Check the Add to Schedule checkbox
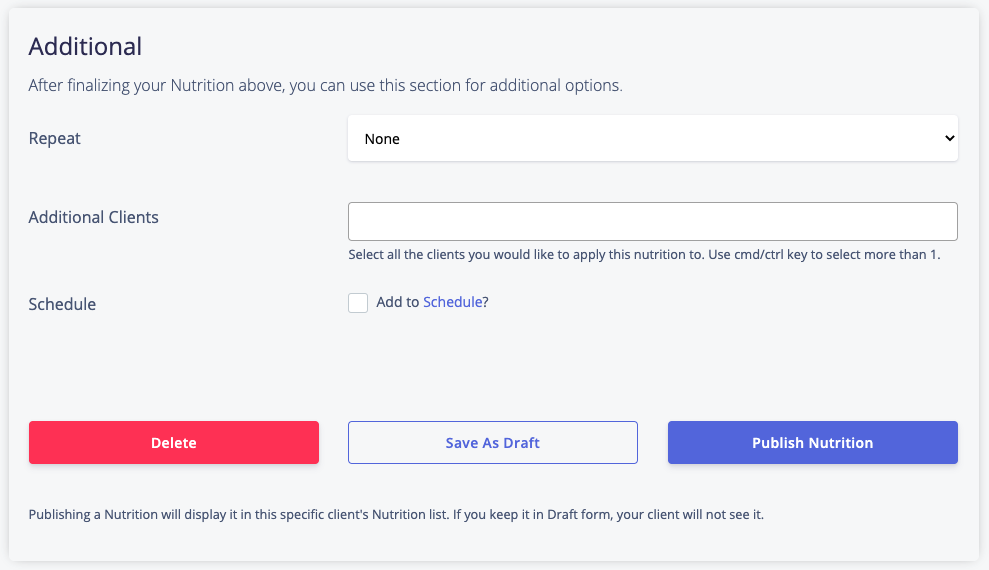This screenshot has height=570, width=989. [x=358, y=303]
